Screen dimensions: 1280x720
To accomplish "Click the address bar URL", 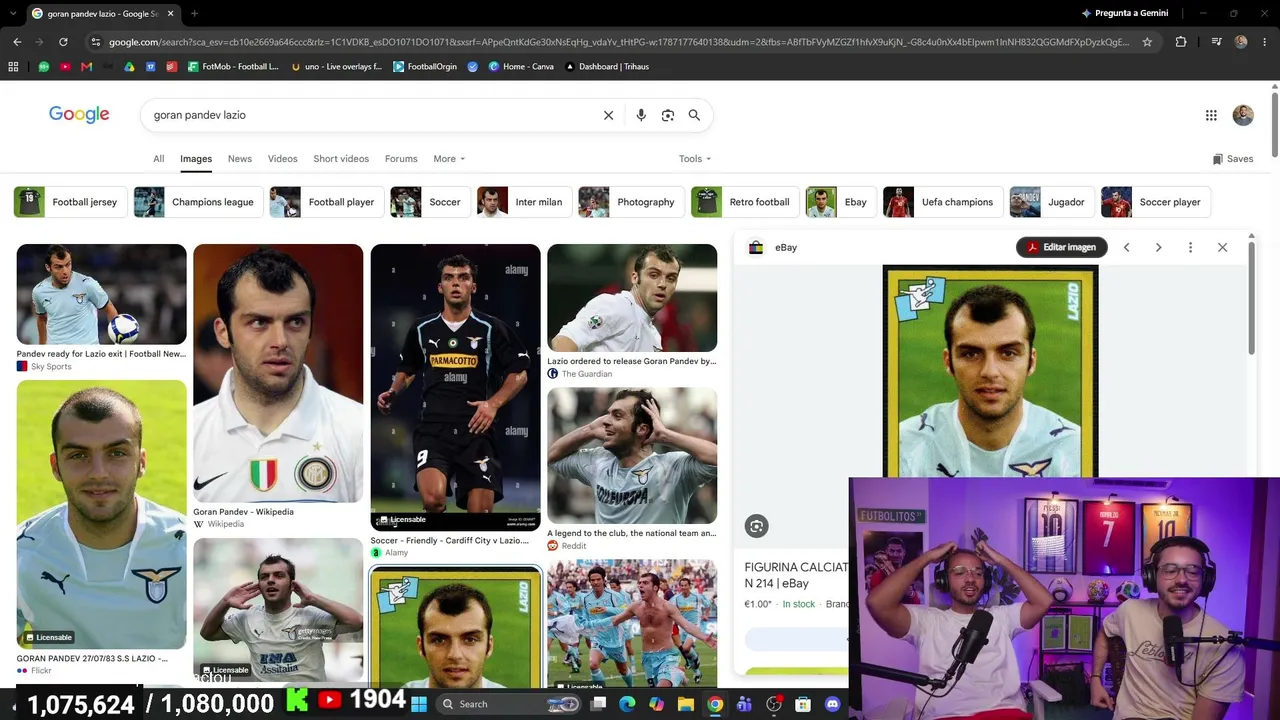I will click(618, 42).
